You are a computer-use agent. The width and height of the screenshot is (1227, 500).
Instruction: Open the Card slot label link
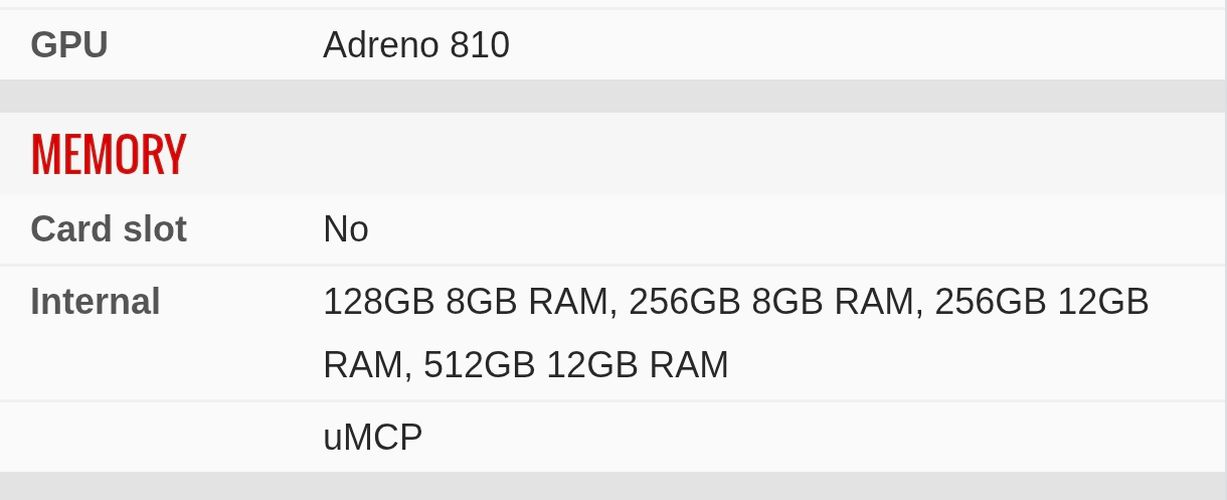point(108,229)
